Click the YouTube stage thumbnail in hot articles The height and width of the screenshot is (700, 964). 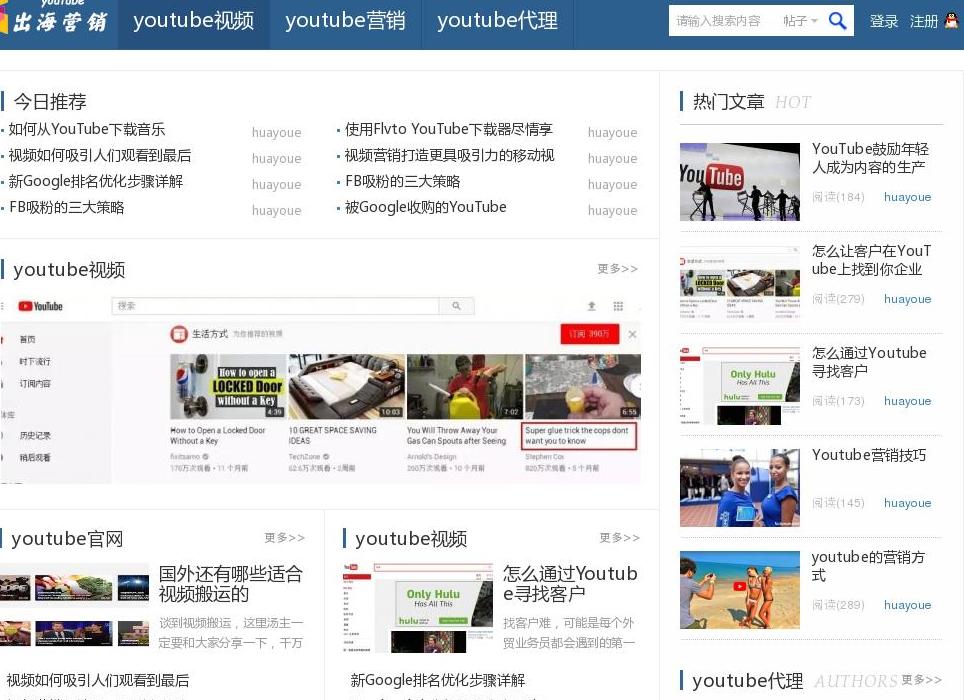click(740, 182)
